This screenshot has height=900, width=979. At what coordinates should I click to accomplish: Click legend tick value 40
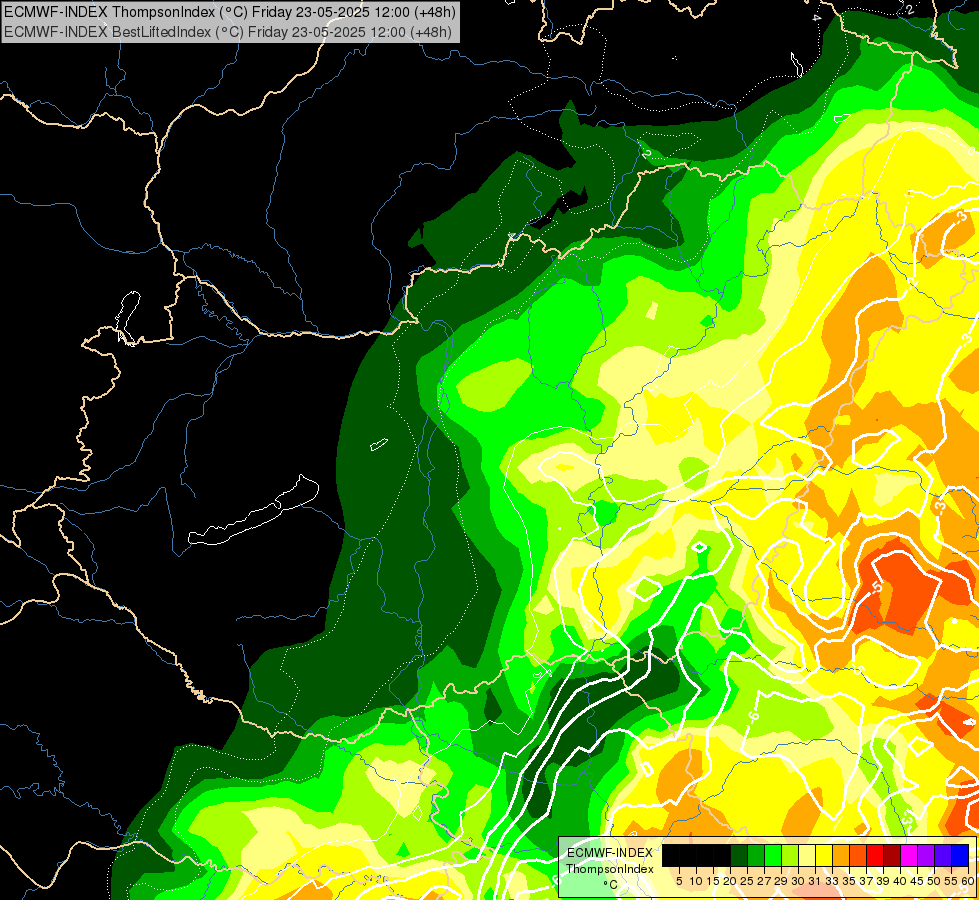(900, 881)
